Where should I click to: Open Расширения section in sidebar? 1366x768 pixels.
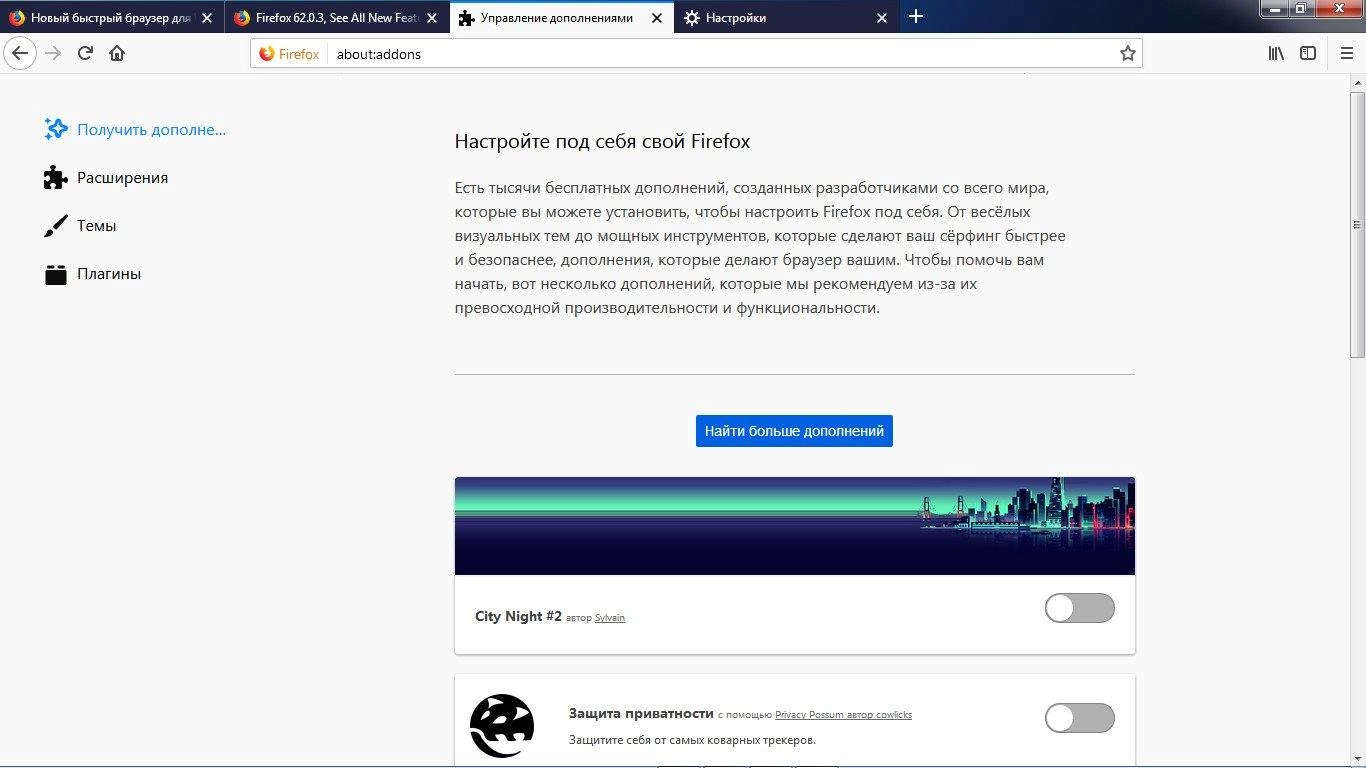point(106,178)
